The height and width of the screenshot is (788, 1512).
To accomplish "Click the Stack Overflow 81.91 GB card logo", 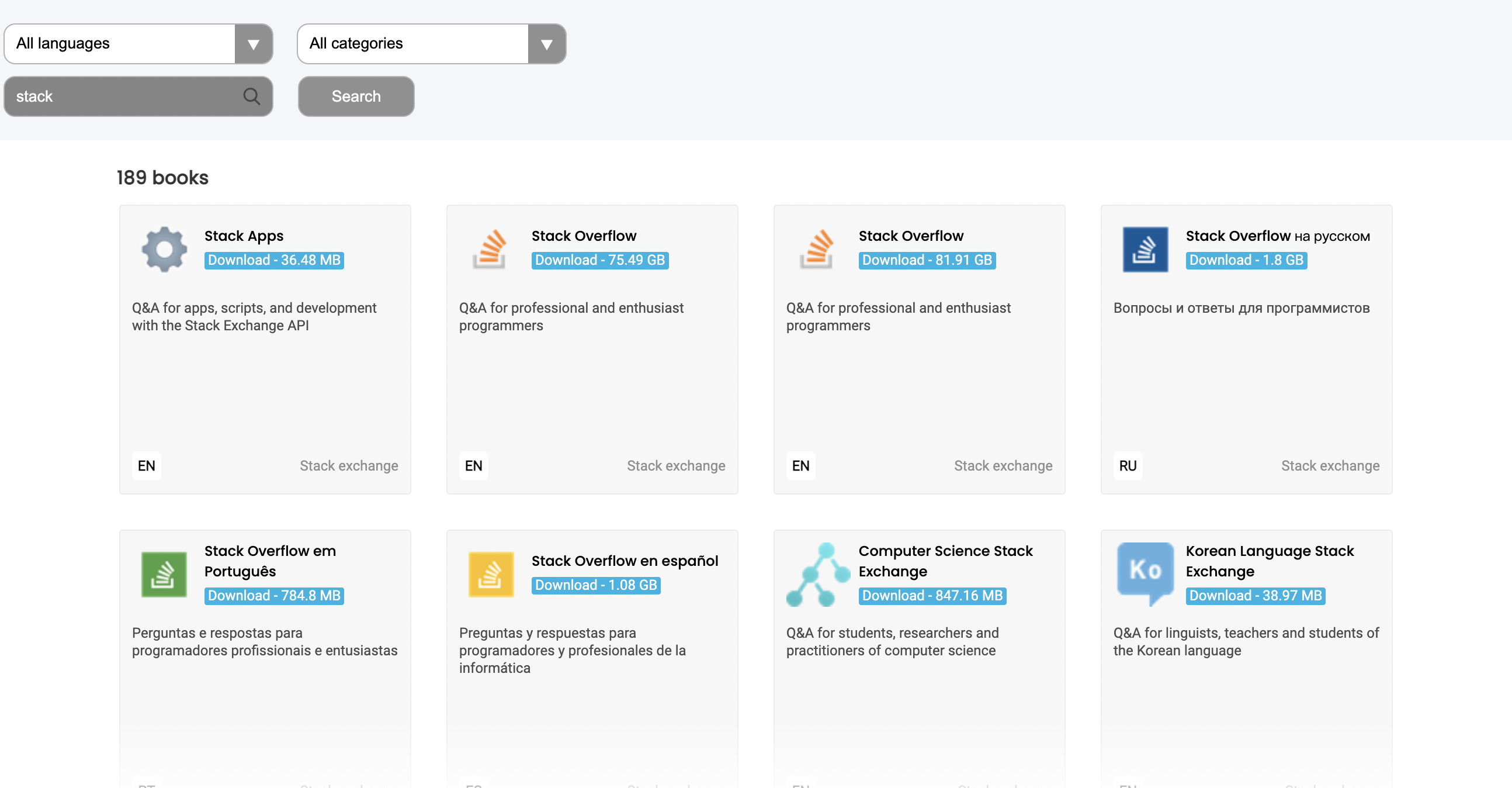I will click(817, 249).
